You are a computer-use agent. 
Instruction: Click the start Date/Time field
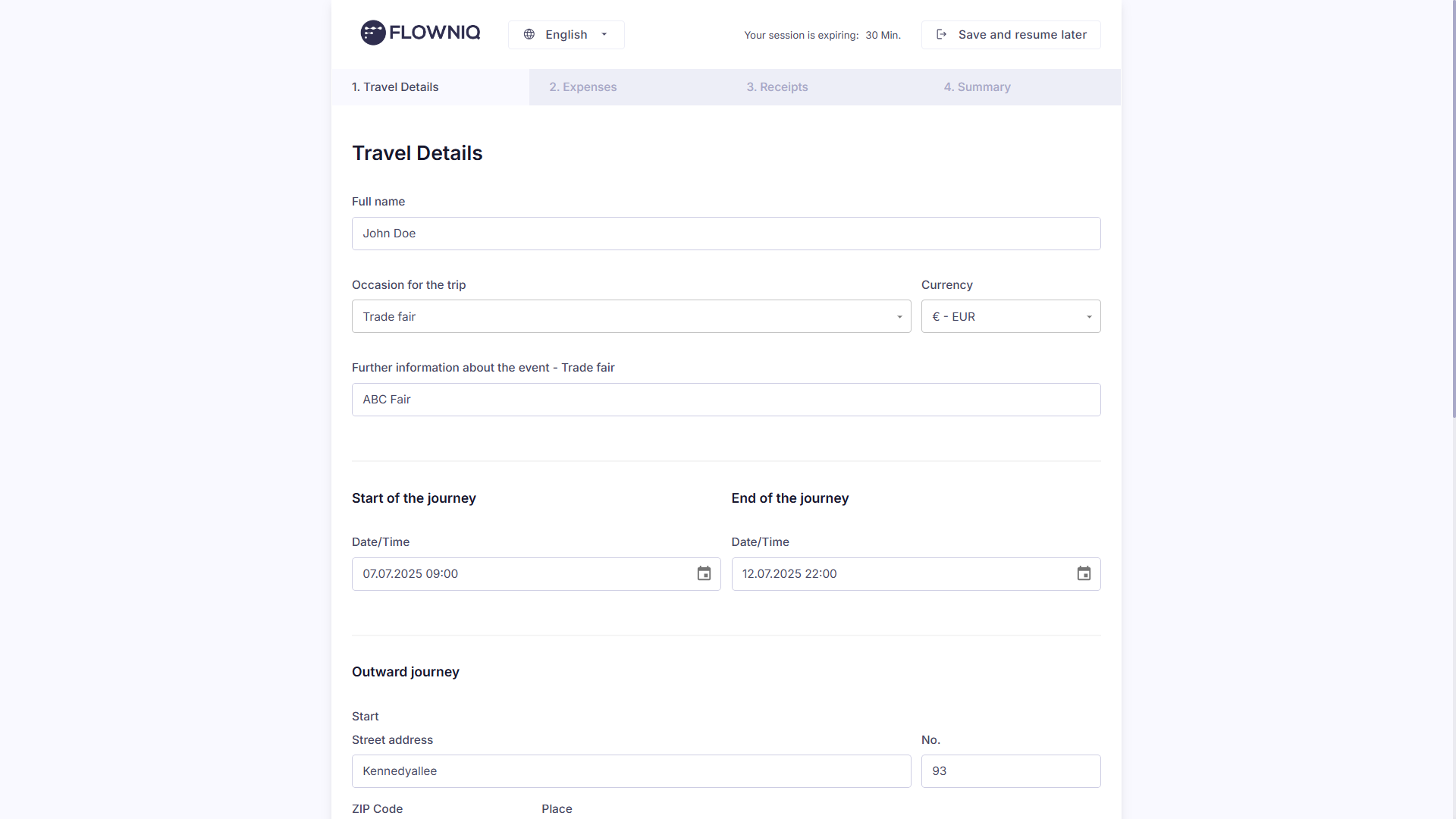[523, 574]
